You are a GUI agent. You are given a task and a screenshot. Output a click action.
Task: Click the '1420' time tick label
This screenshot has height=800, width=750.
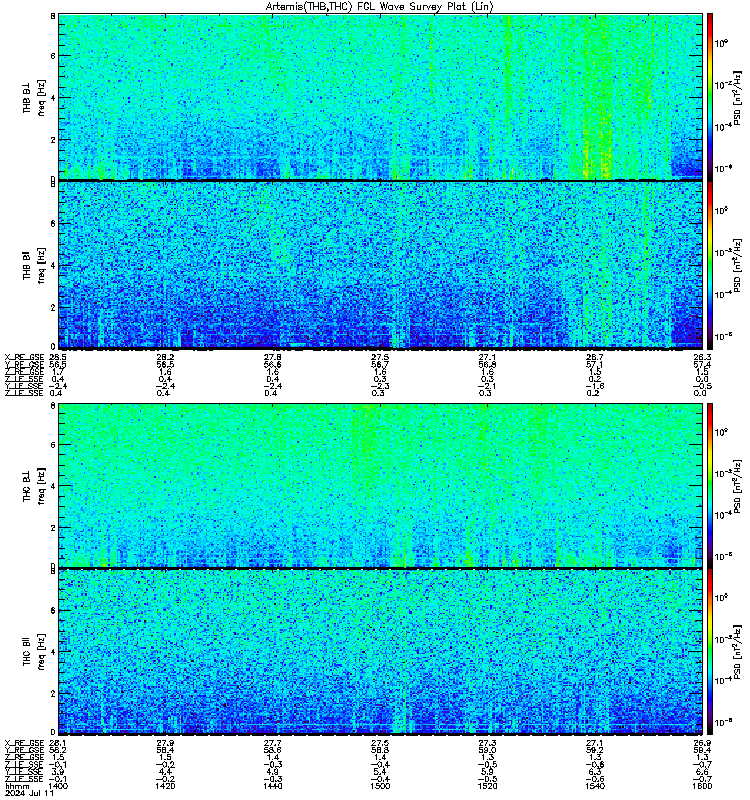pos(165,786)
